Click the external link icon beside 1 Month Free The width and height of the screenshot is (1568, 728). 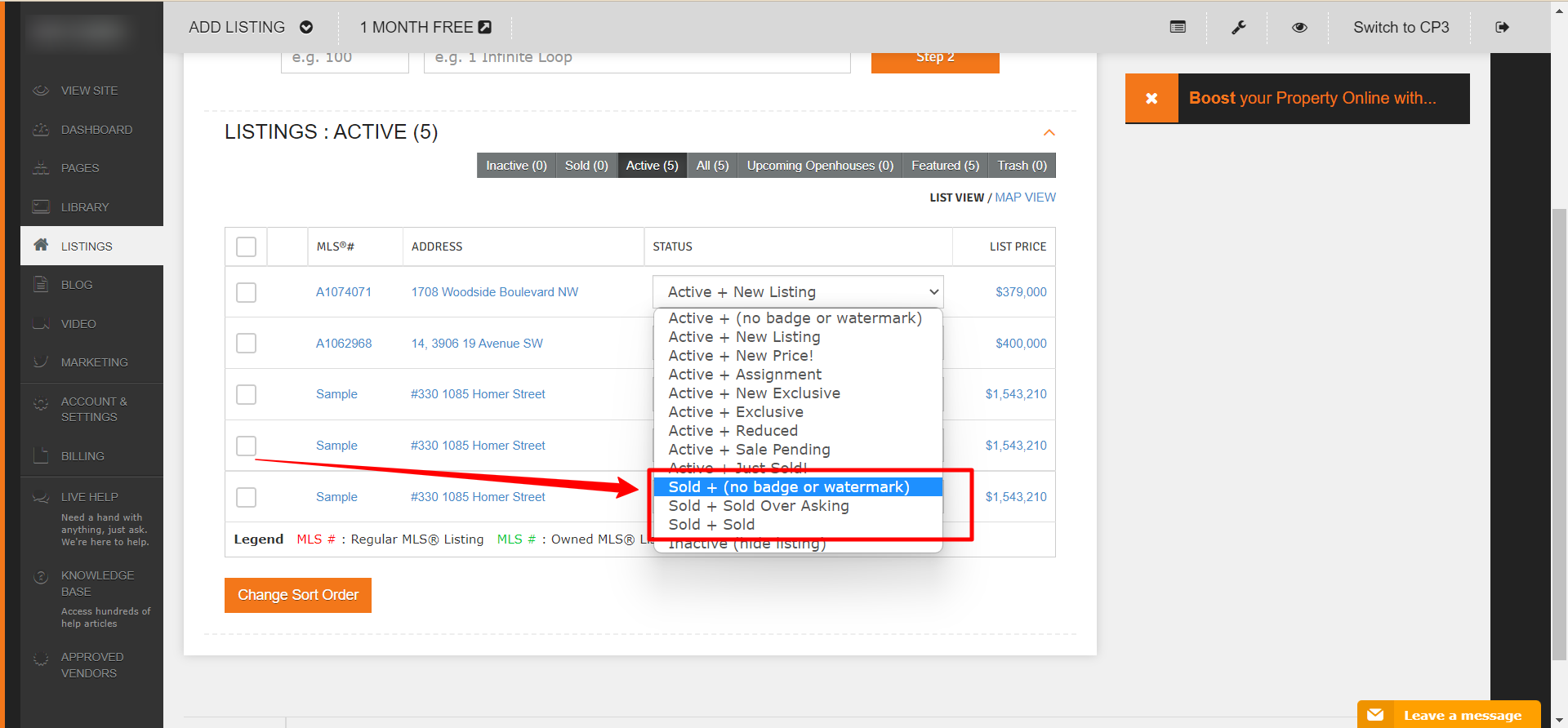(x=485, y=27)
